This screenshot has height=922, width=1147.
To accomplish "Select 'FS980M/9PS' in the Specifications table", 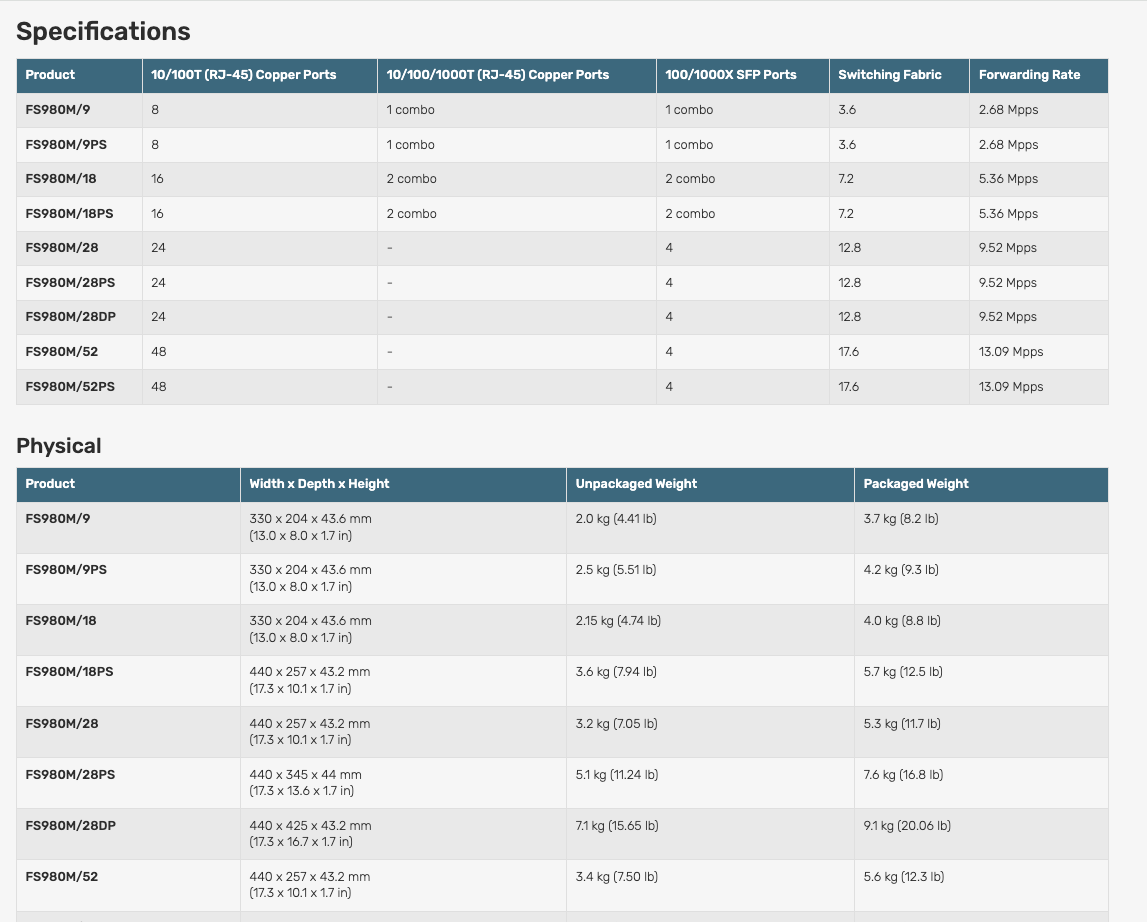I will coord(66,145).
